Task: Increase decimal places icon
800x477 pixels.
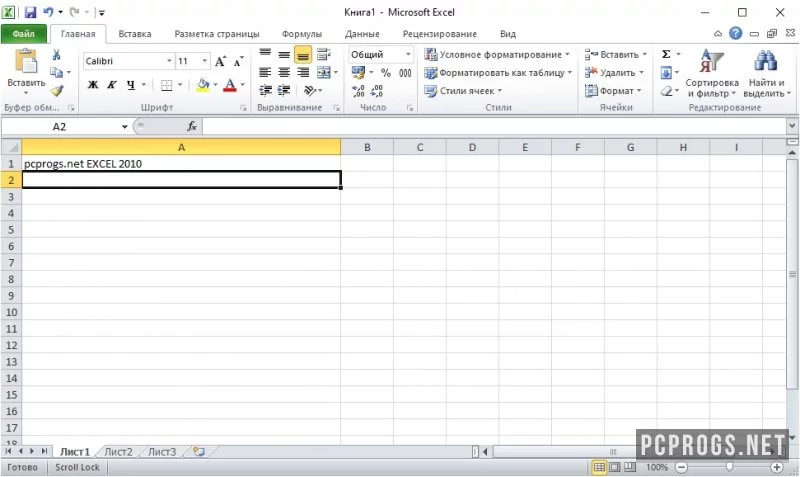Action: (x=358, y=91)
